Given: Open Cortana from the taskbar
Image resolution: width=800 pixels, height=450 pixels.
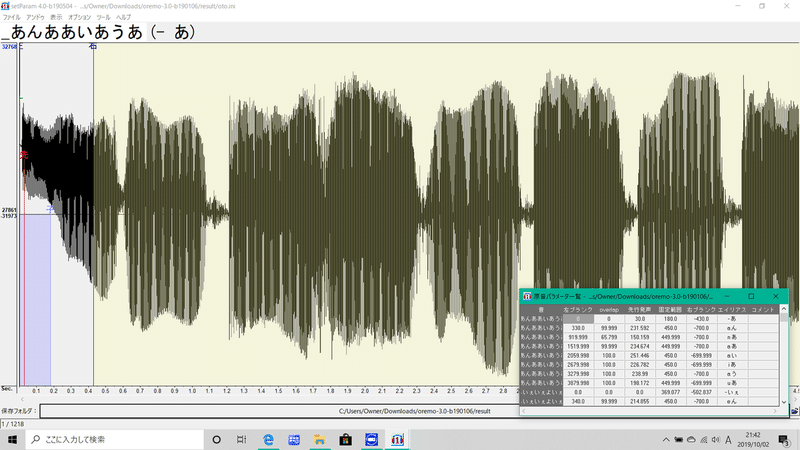Looking at the screenshot, I should pyautogui.click(x=216, y=439).
